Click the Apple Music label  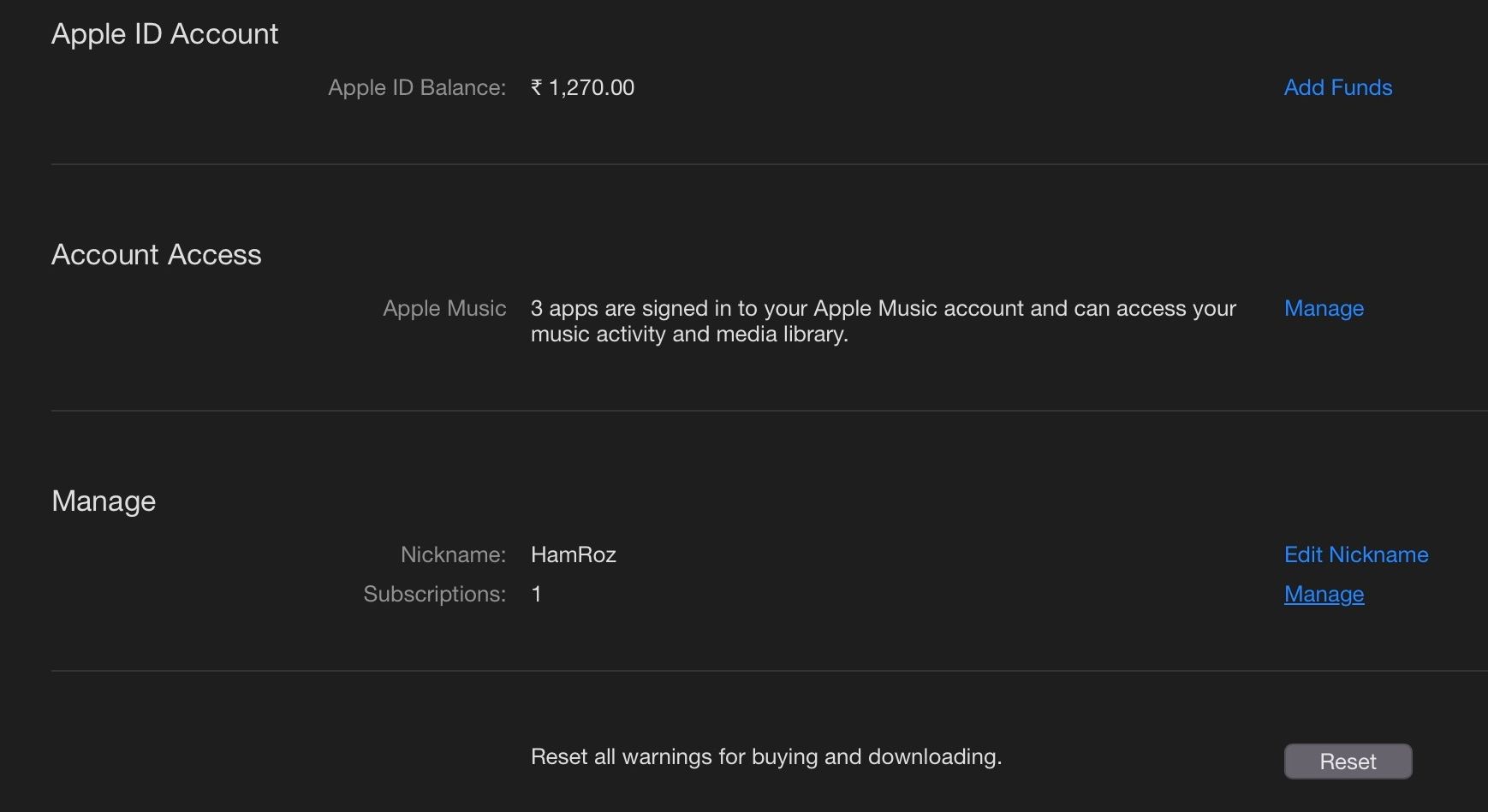[444, 308]
